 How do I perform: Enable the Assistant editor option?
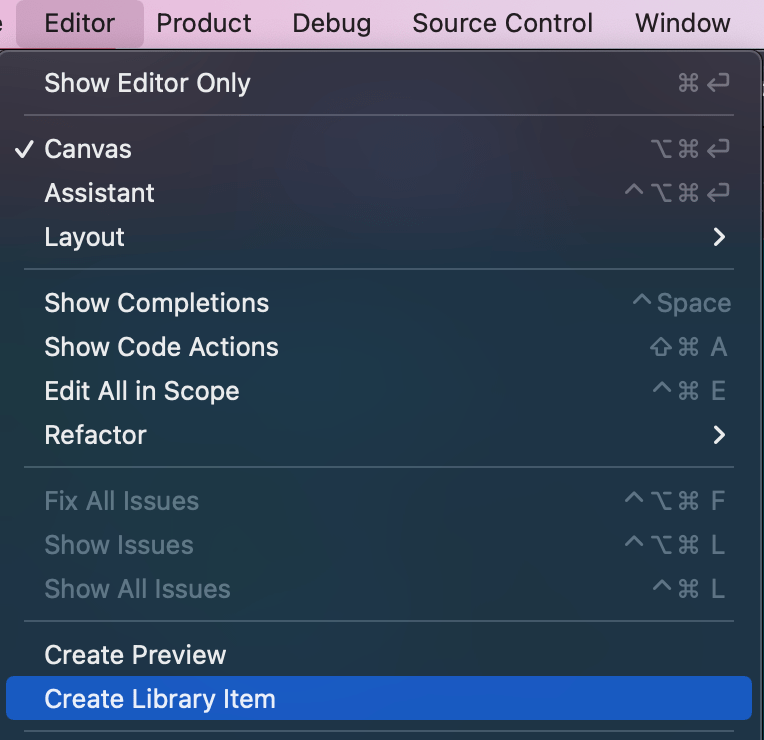(100, 193)
